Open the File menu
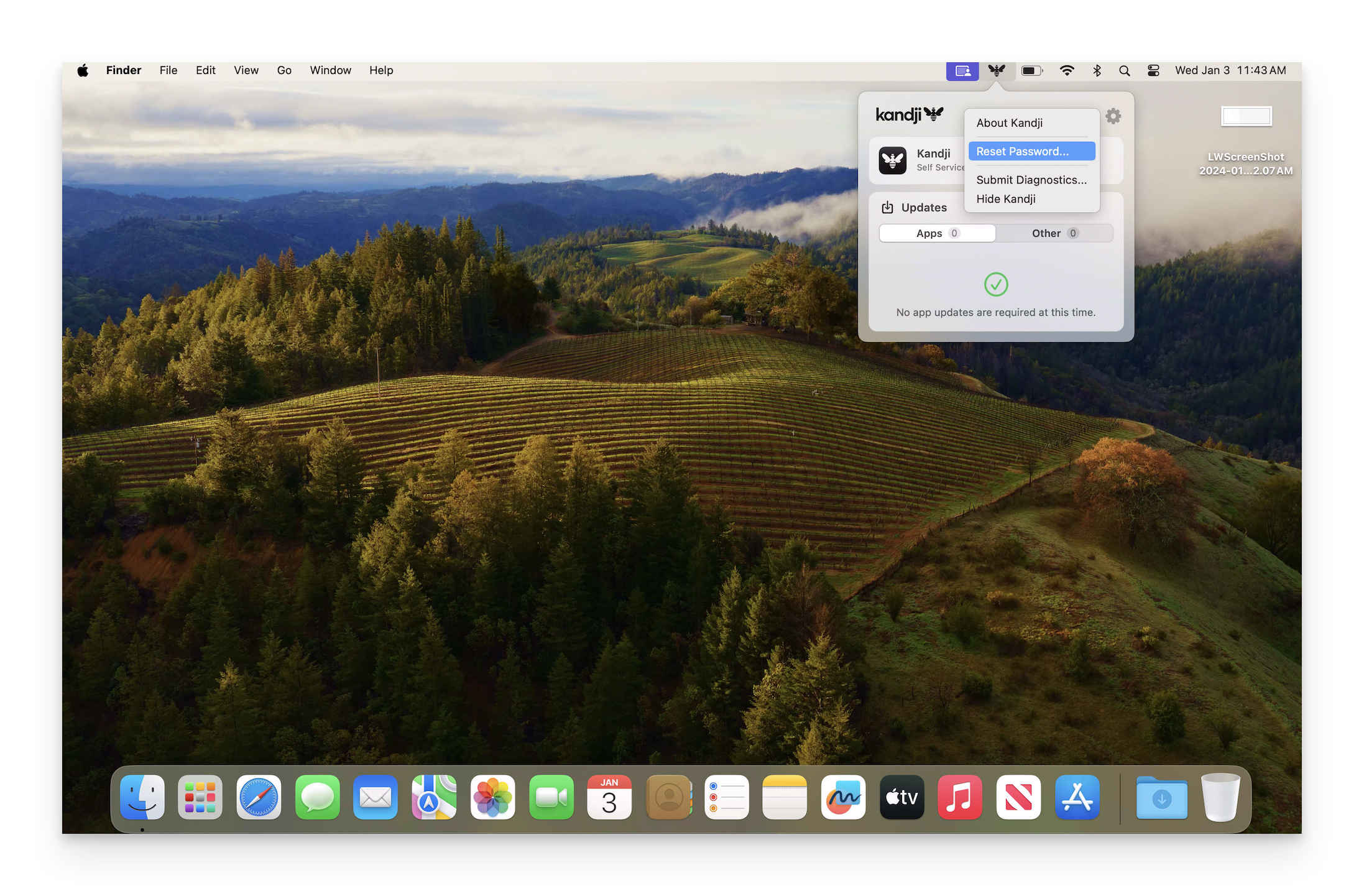 [x=168, y=70]
